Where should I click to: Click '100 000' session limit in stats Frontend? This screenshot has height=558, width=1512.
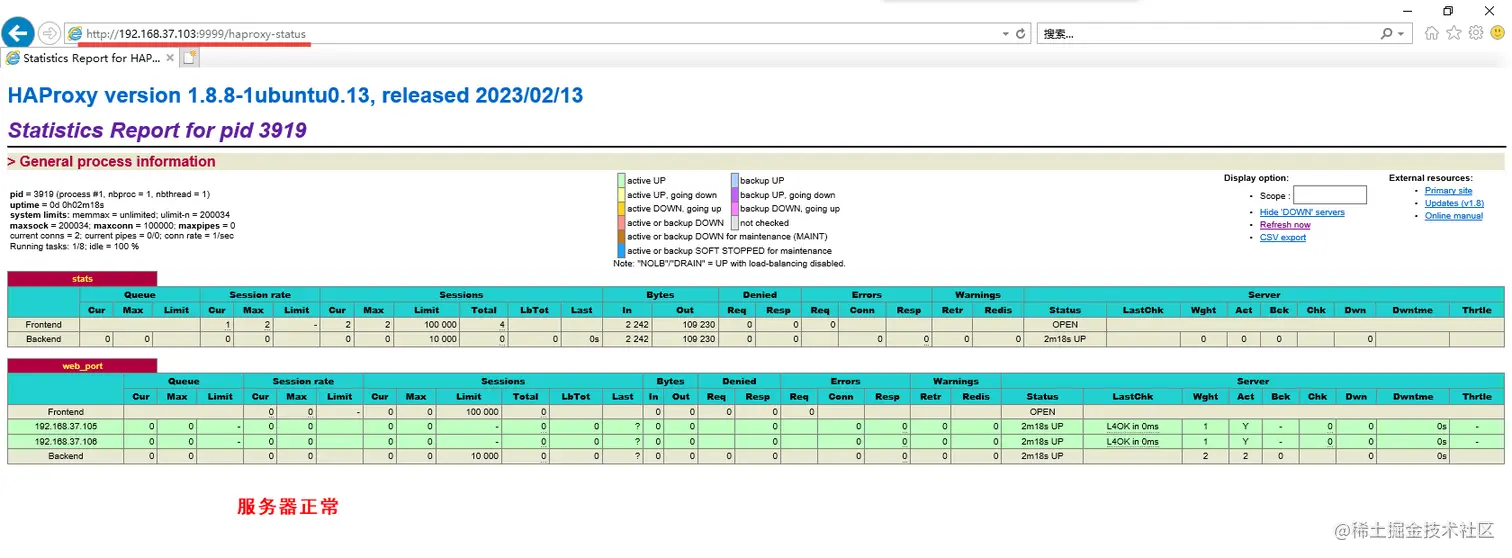point(441,325)
